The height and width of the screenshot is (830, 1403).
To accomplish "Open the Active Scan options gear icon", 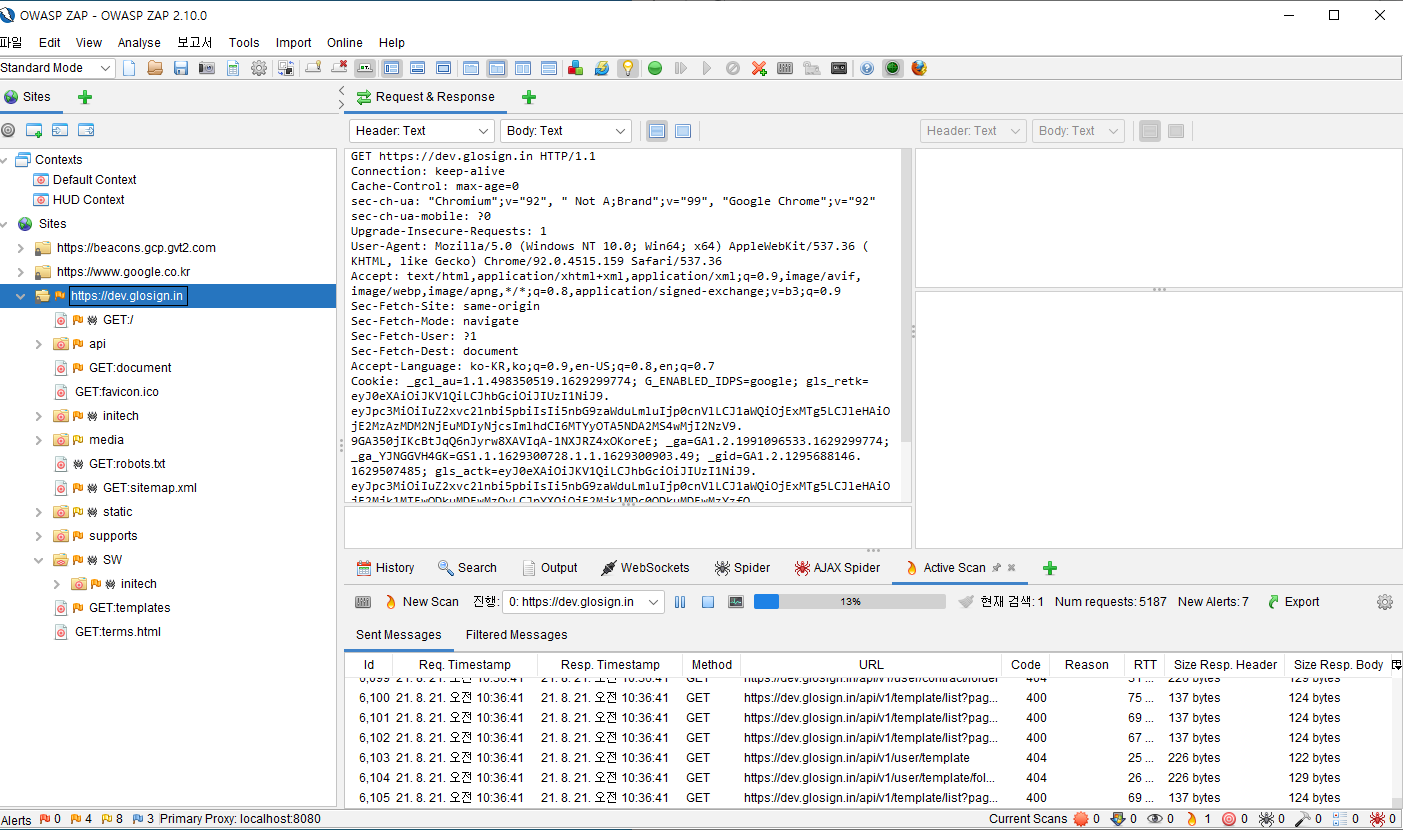I will (x=1385, y=602).
